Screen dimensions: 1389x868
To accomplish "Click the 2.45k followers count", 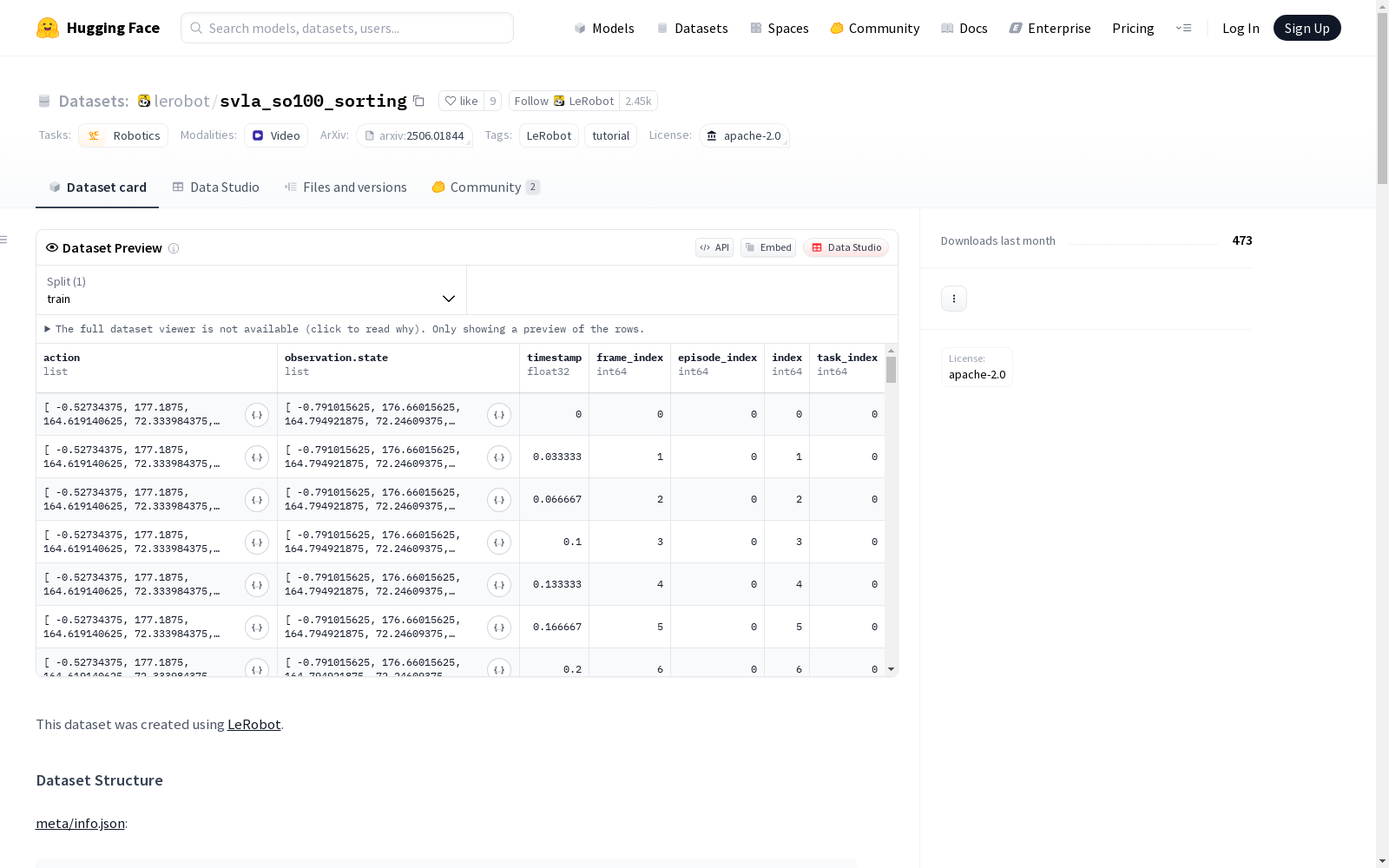I will (x=638, y=101).
